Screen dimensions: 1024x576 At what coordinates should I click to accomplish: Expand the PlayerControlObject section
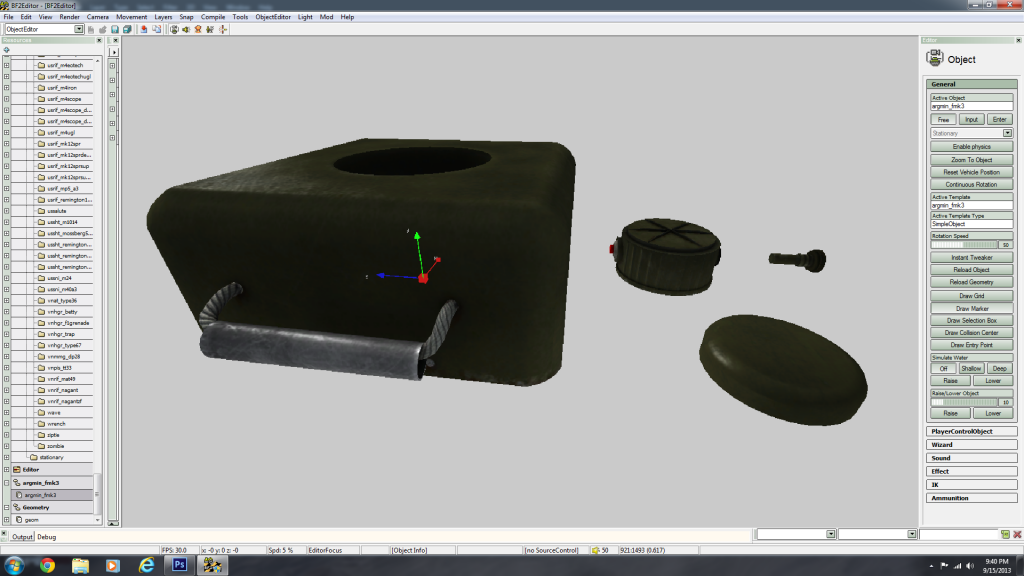click(x=971, y=431)
